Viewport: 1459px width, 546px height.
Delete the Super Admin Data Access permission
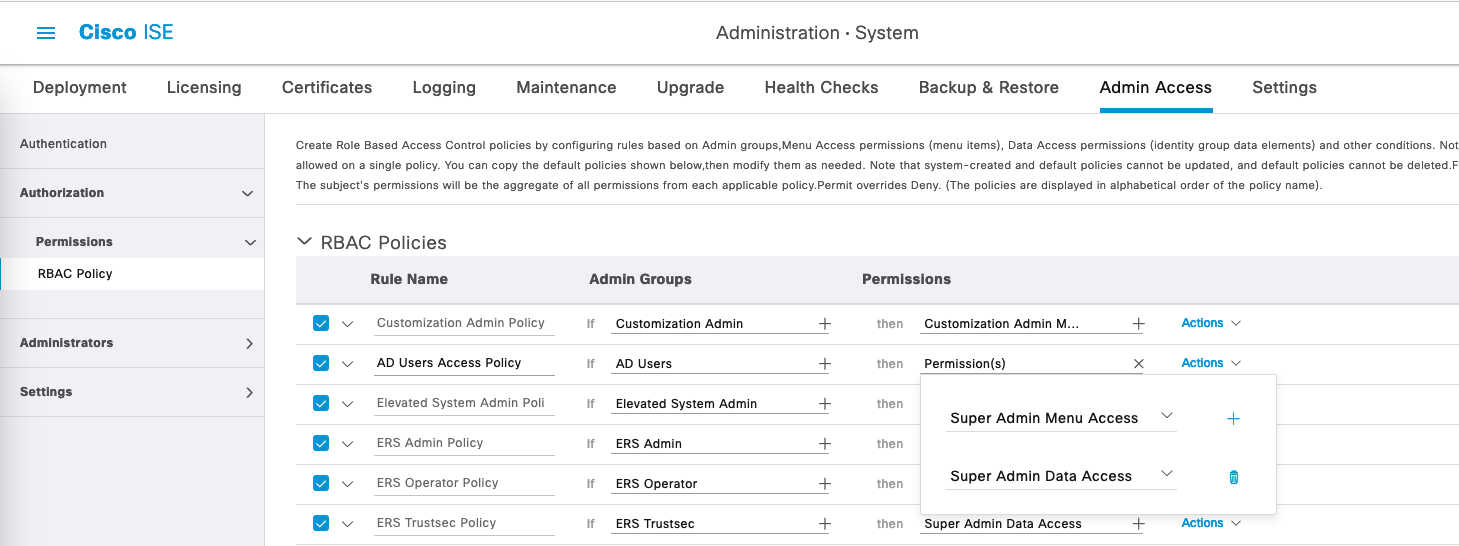point(1233,477)
